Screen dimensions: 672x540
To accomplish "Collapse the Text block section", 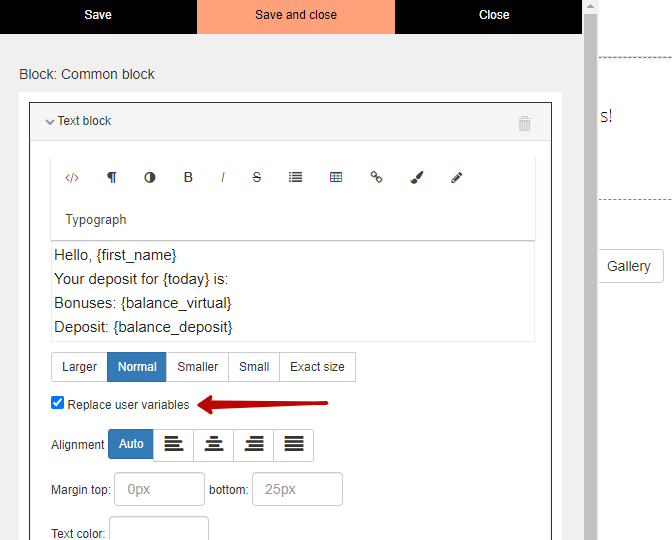I will (x=50, y=122).
